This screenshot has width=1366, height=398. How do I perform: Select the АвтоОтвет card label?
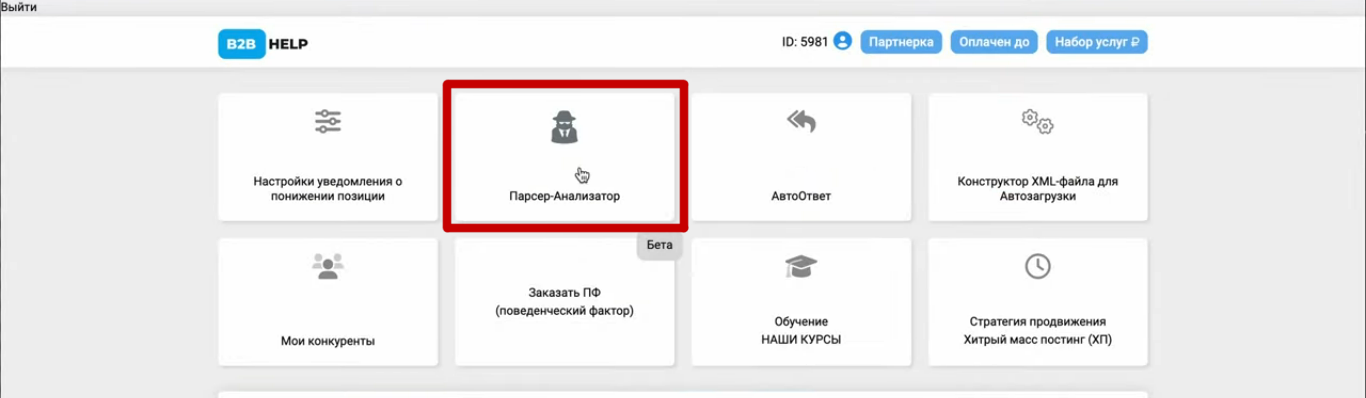click(x=801, y=196)
